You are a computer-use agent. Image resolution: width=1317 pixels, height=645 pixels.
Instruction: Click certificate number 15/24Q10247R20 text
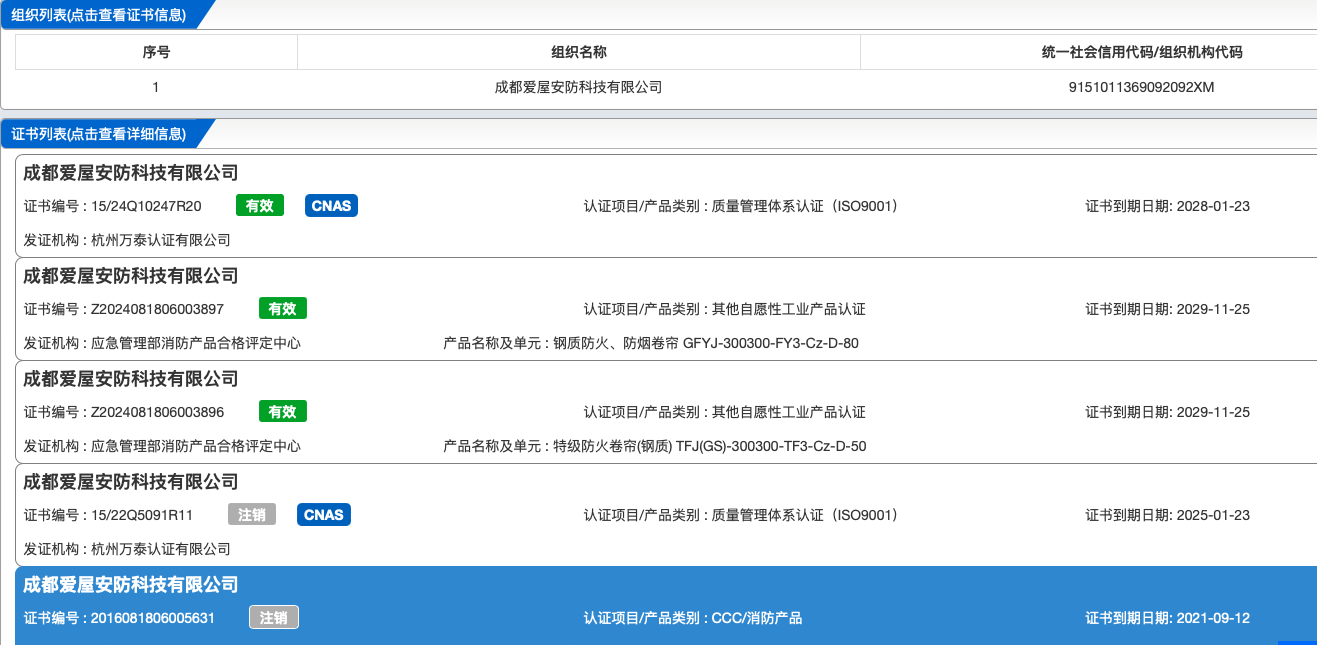(146, 206)
